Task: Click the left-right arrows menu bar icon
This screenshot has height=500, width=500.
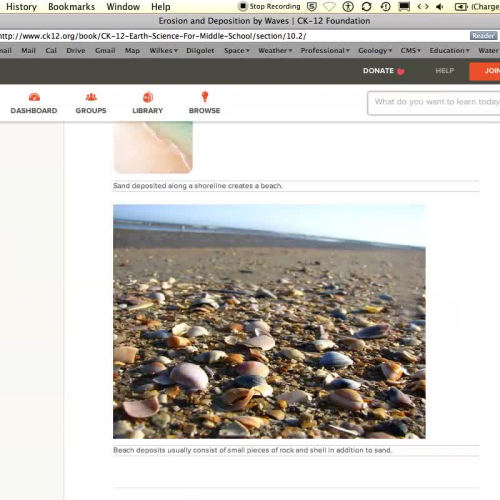Action: 423,6
